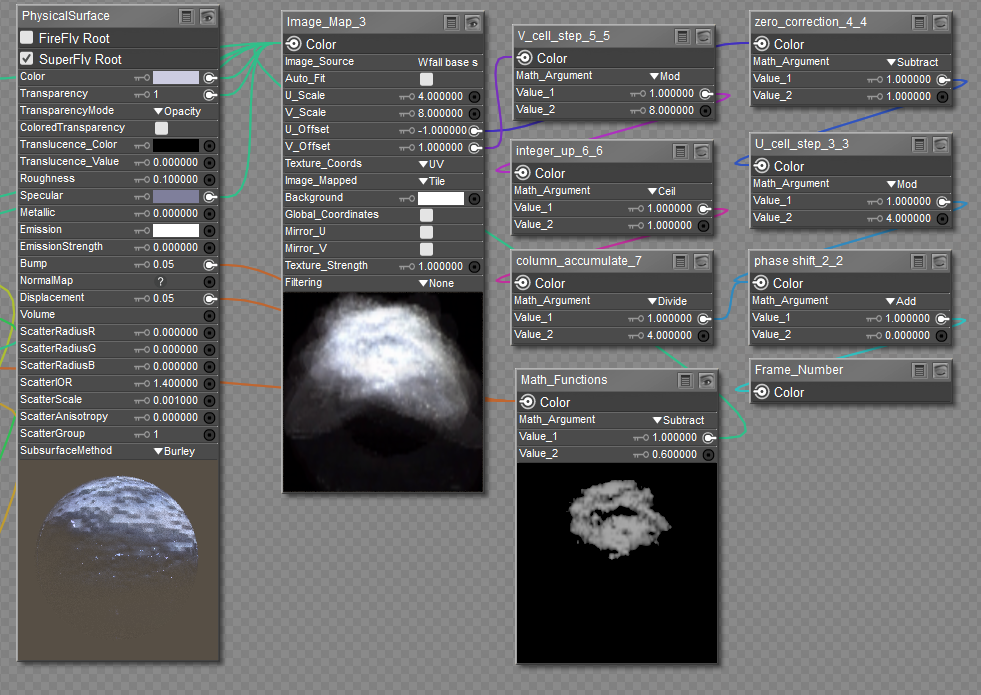
Task: Open V_cell_step_5_5 Math_Argument Mod dropdown
Action: click(x=665, y=76)
